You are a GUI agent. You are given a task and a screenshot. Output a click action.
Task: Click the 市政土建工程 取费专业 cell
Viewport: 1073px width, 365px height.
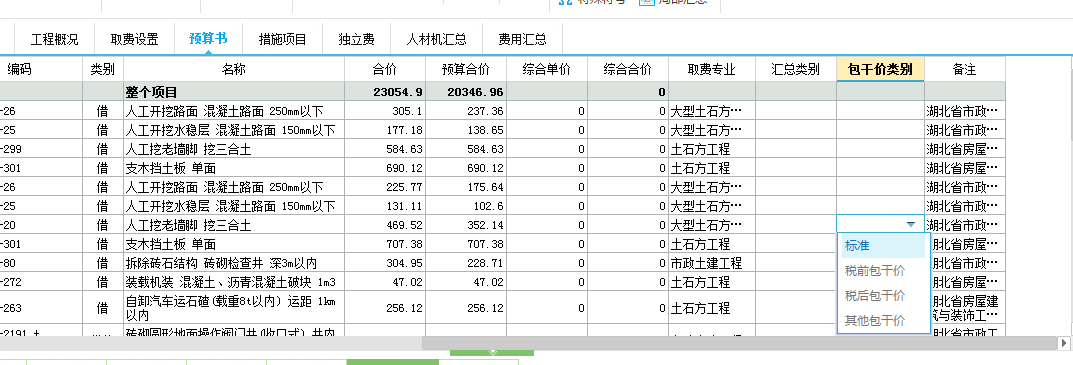tap(712, 263)
